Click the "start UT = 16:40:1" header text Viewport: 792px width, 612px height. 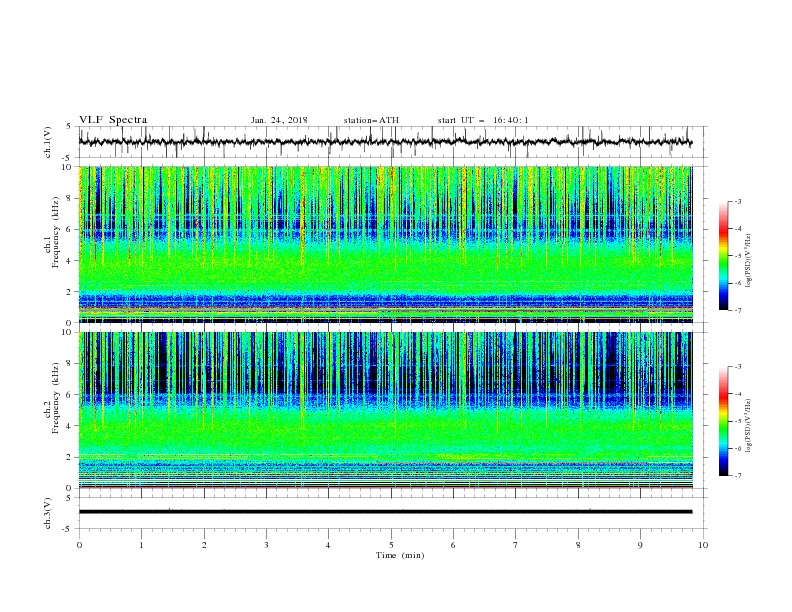point(483,120)
